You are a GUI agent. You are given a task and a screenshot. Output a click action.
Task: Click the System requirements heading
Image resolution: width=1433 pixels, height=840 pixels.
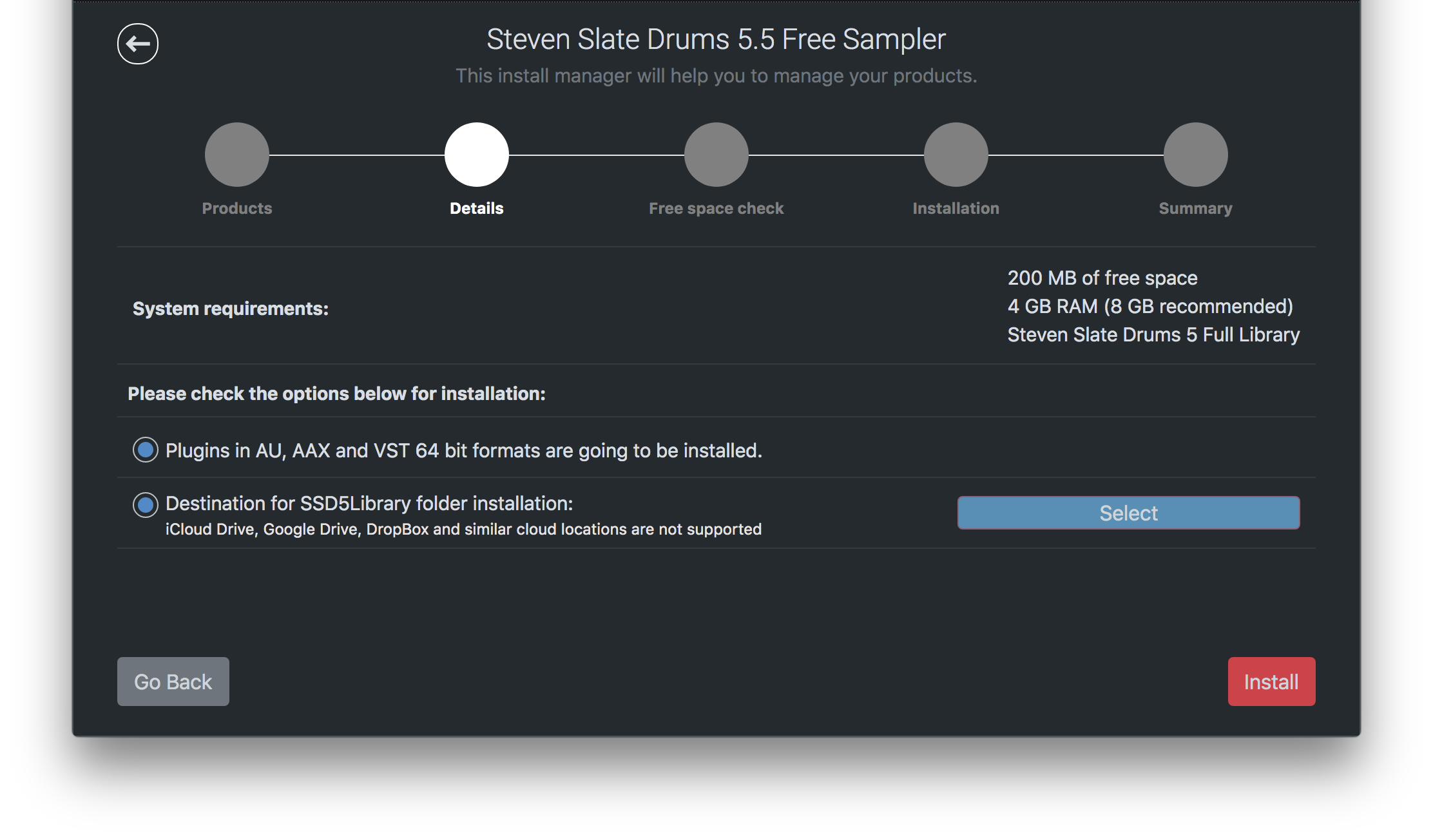231,309
